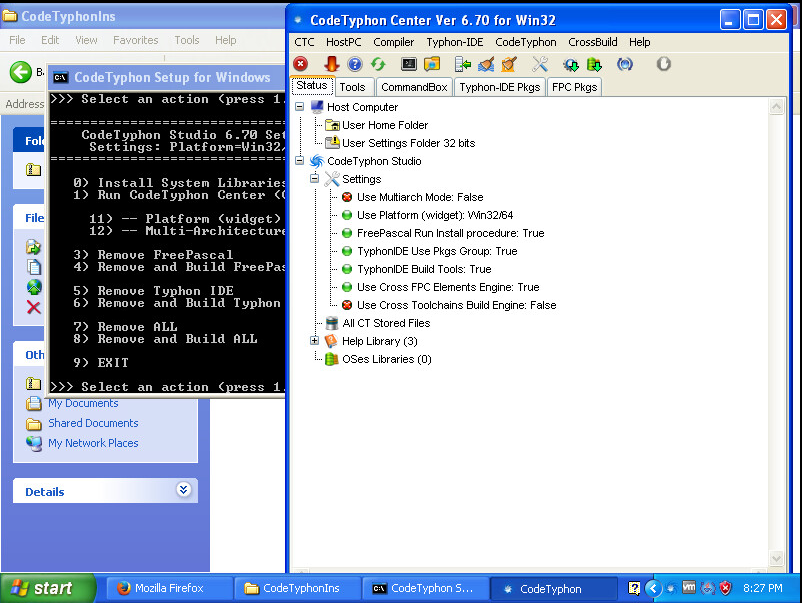Screen dimensions: 802x603
Task: Click the wrench and screwdriver settings icon
Action: (540, 64)
